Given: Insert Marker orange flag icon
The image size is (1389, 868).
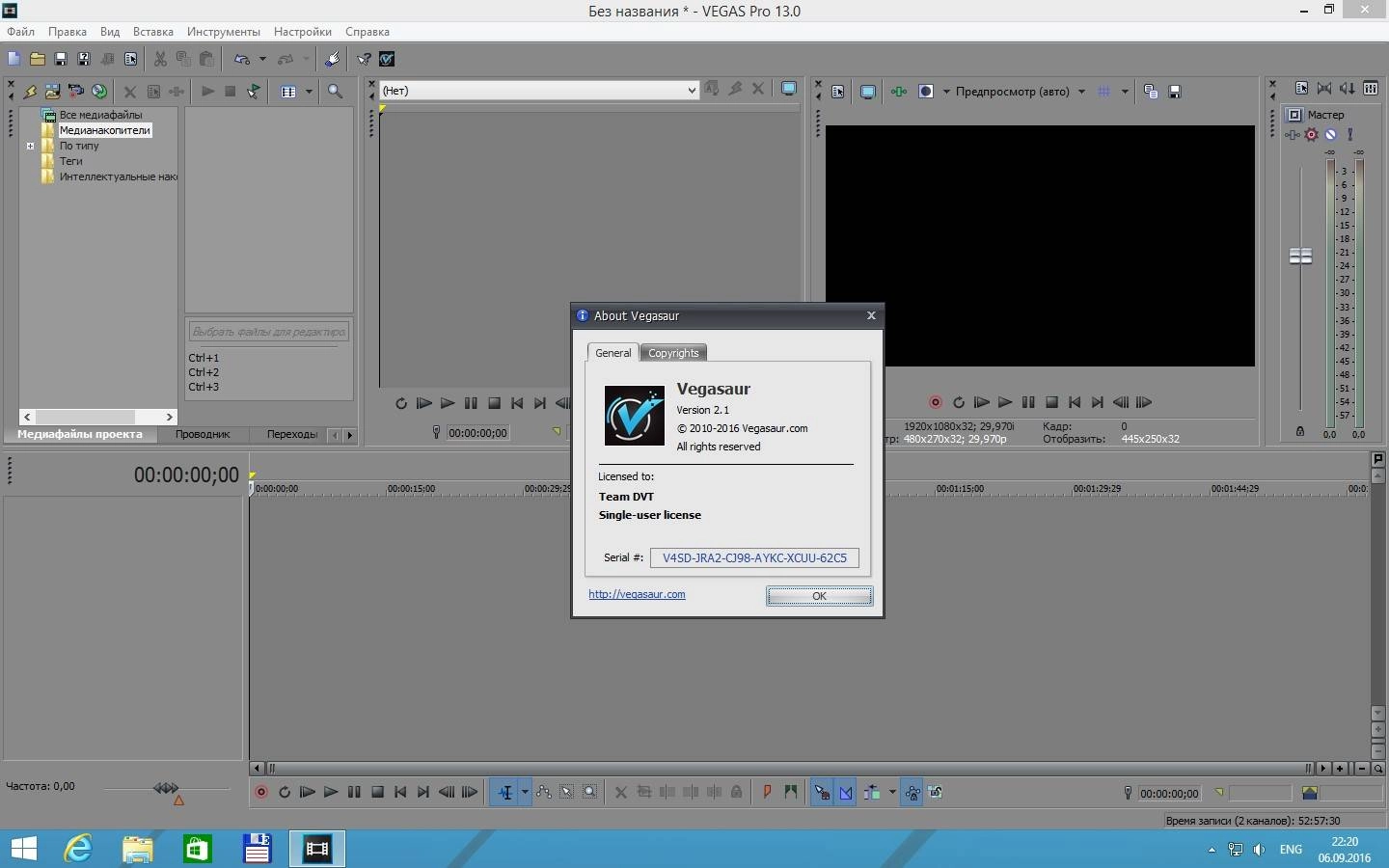Looking at the screenshot, I should coord(767,792).
